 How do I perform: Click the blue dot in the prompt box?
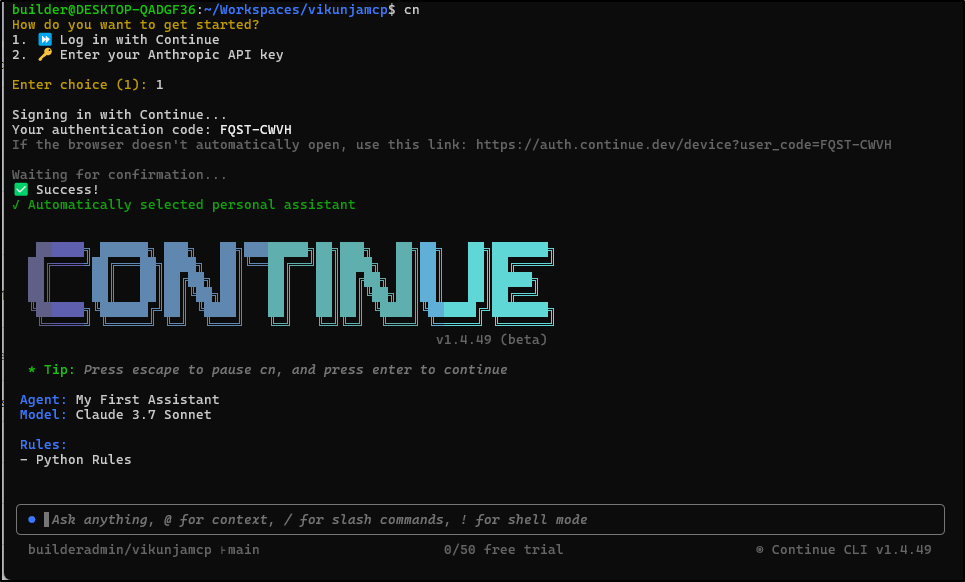pos(32,519)
